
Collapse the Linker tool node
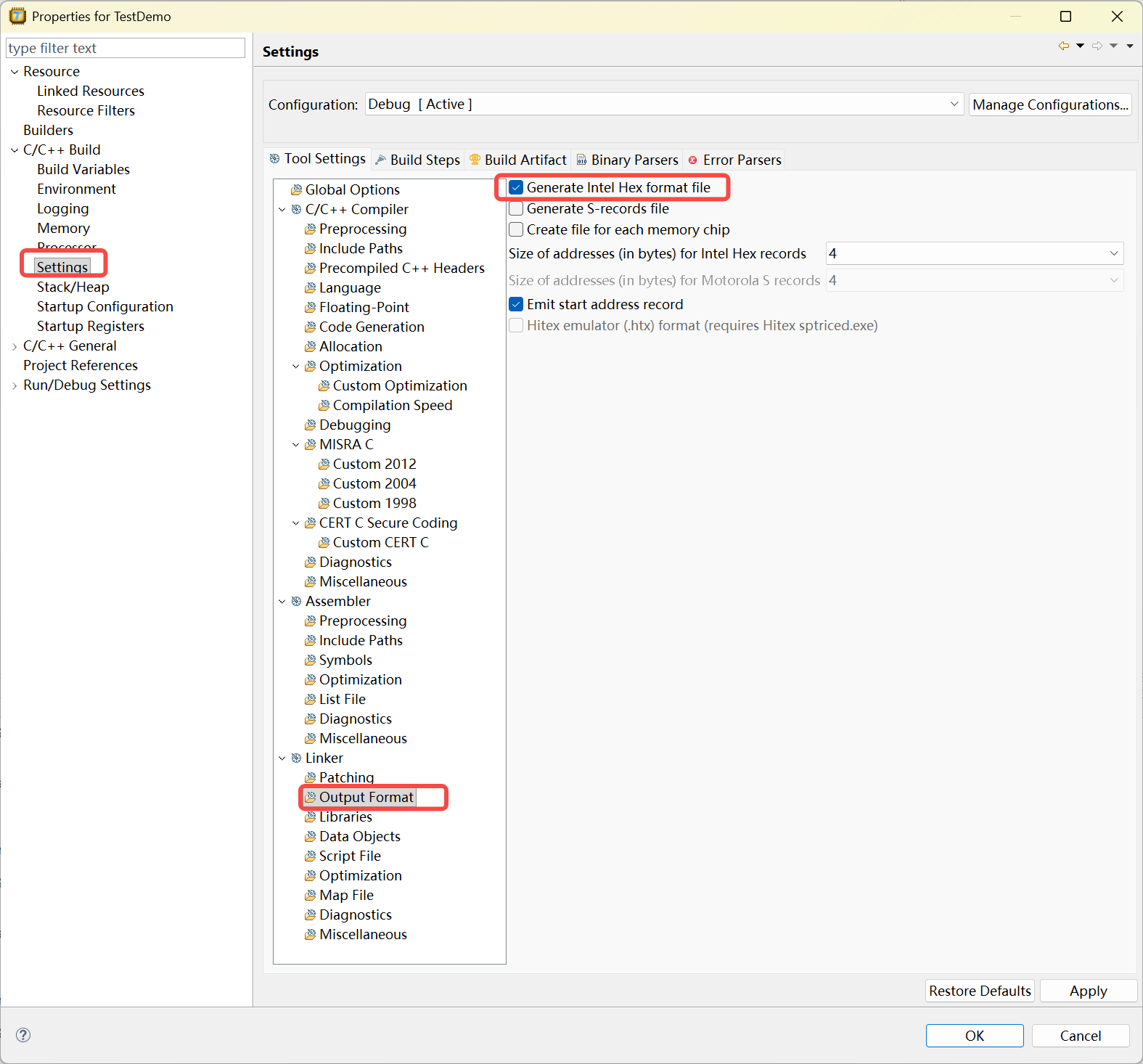coord(282,758)
